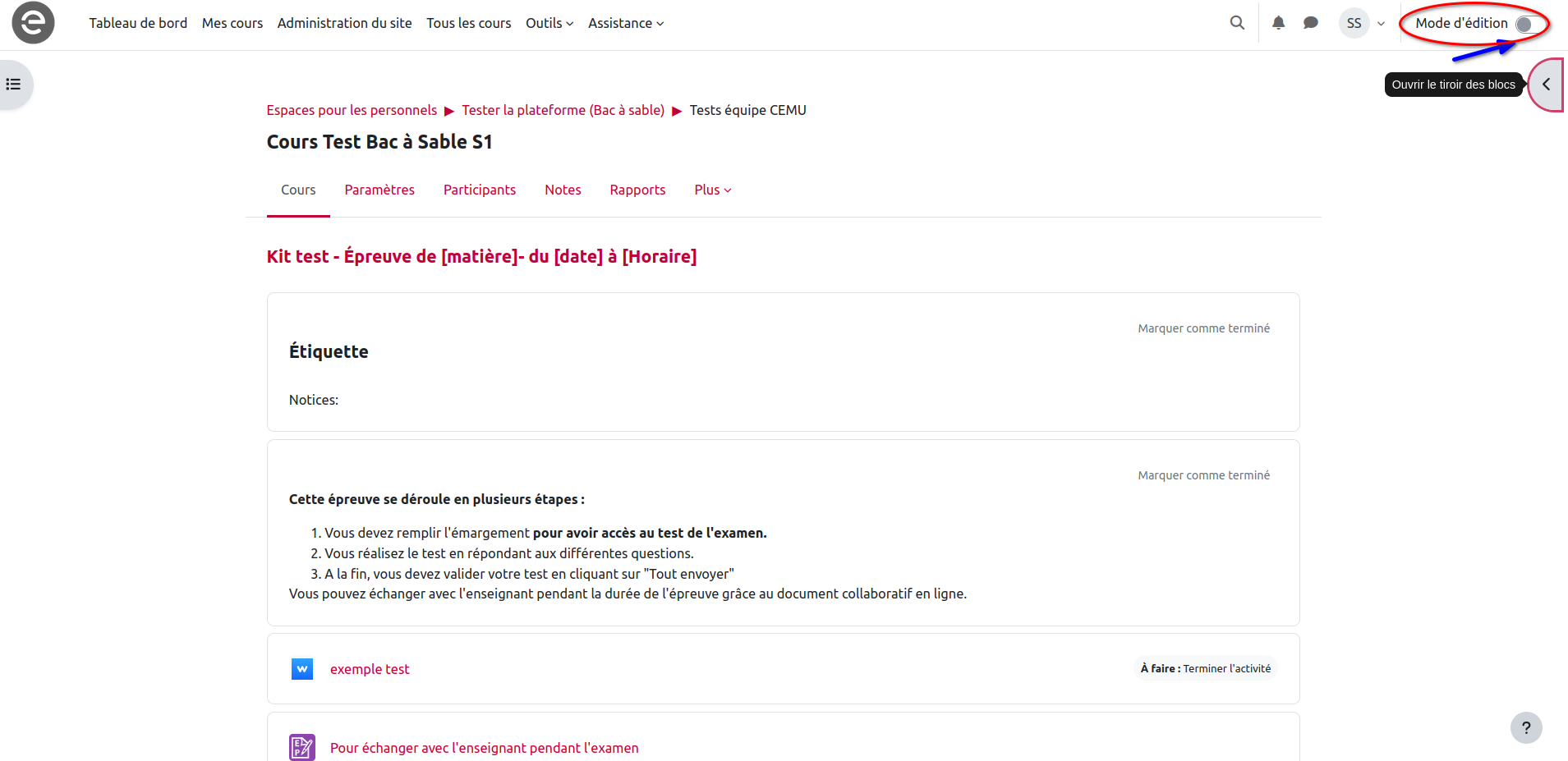Open the notifications bell
This screenshot has width=1568, height=761.
click(1278, 23)
